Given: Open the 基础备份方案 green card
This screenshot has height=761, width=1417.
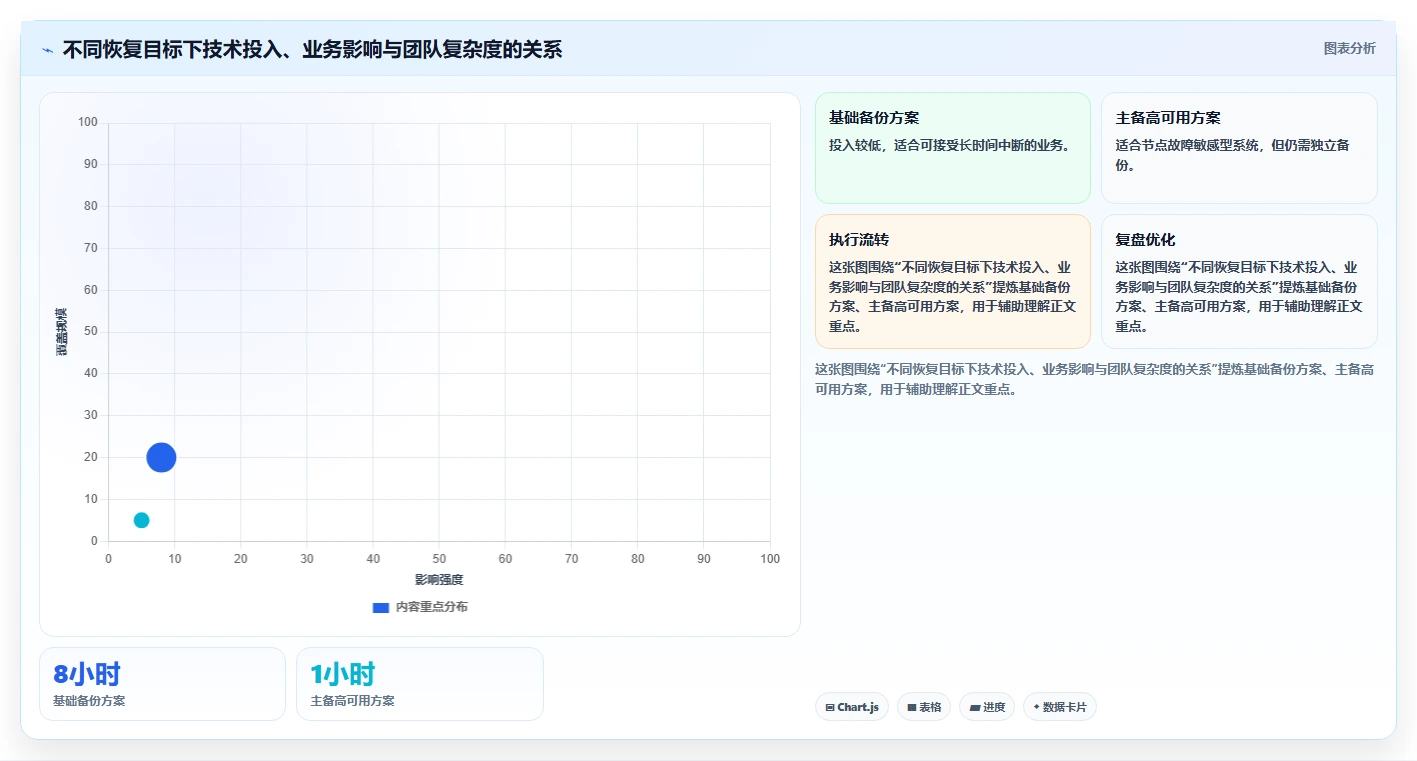Looking at the screenshot, I should 952,148.
